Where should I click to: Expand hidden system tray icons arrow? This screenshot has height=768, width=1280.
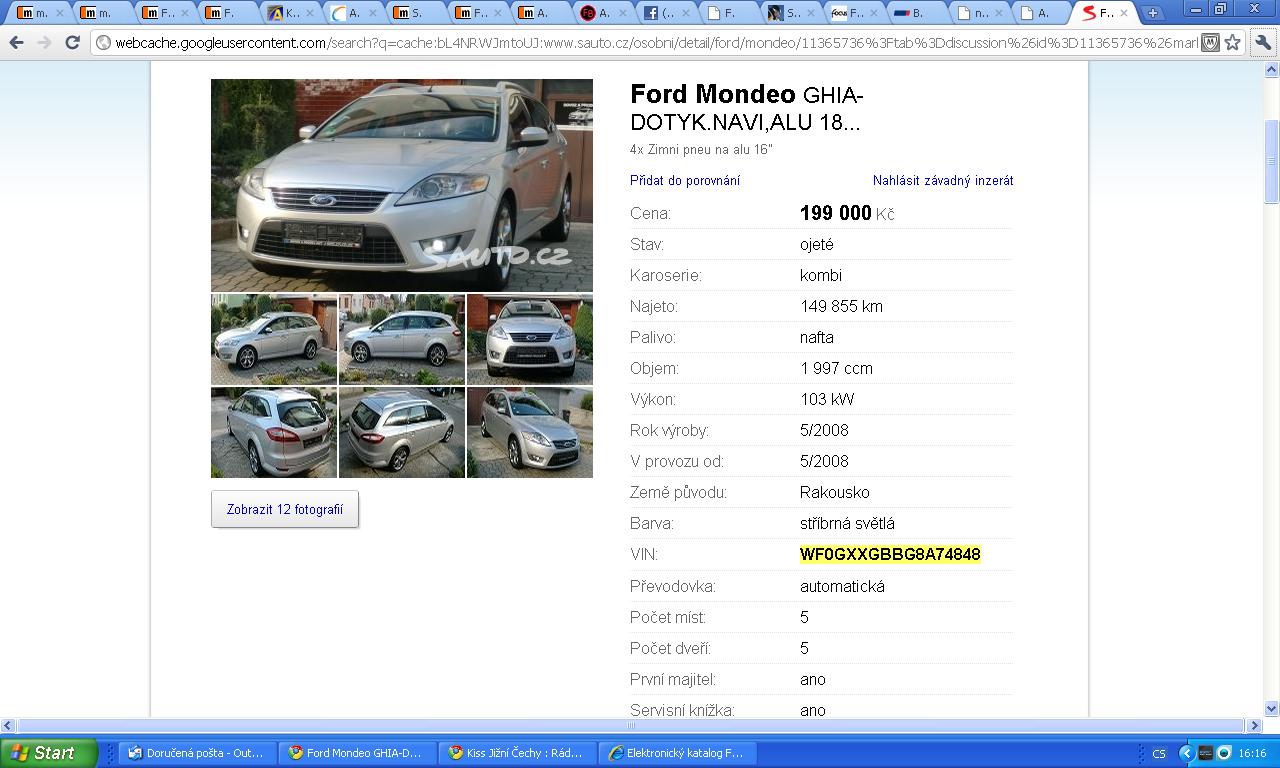pos(1186,753)
